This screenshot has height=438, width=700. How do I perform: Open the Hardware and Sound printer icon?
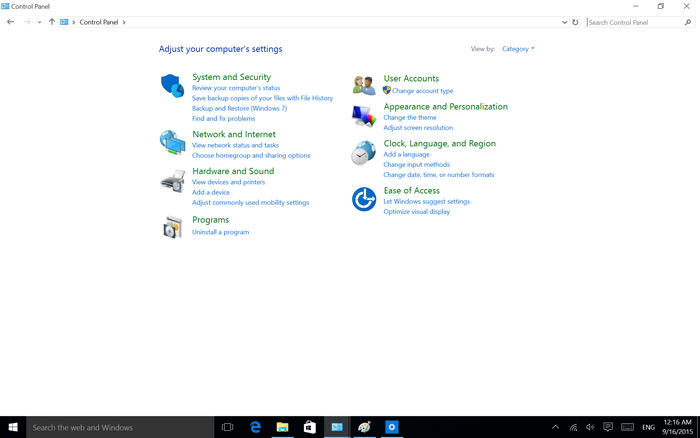[x=172, y=181]
